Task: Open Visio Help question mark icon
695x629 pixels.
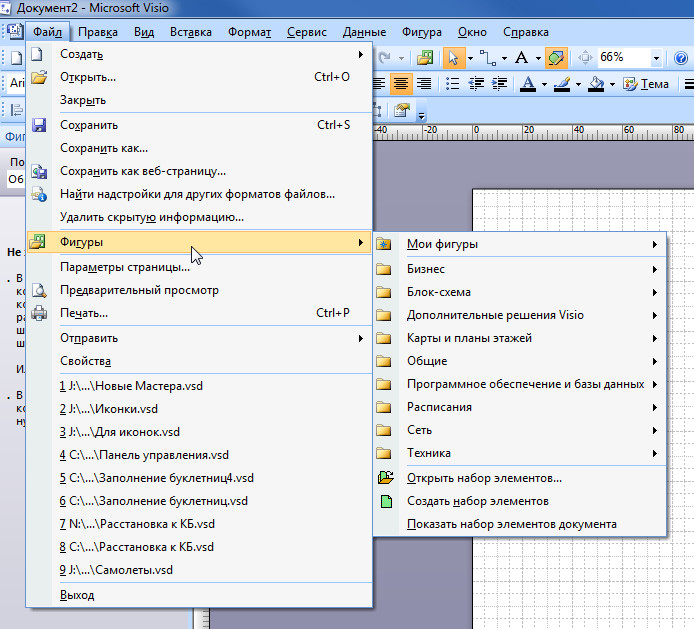Action: [x=680, y=58]
